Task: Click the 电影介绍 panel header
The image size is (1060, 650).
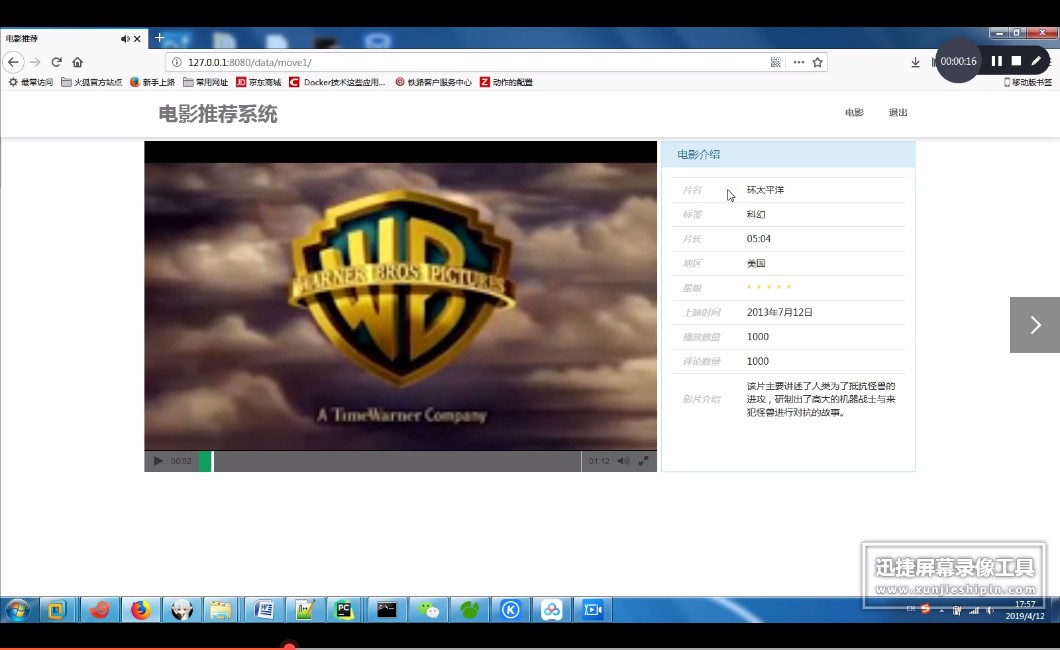Action: tap(788, 154)
